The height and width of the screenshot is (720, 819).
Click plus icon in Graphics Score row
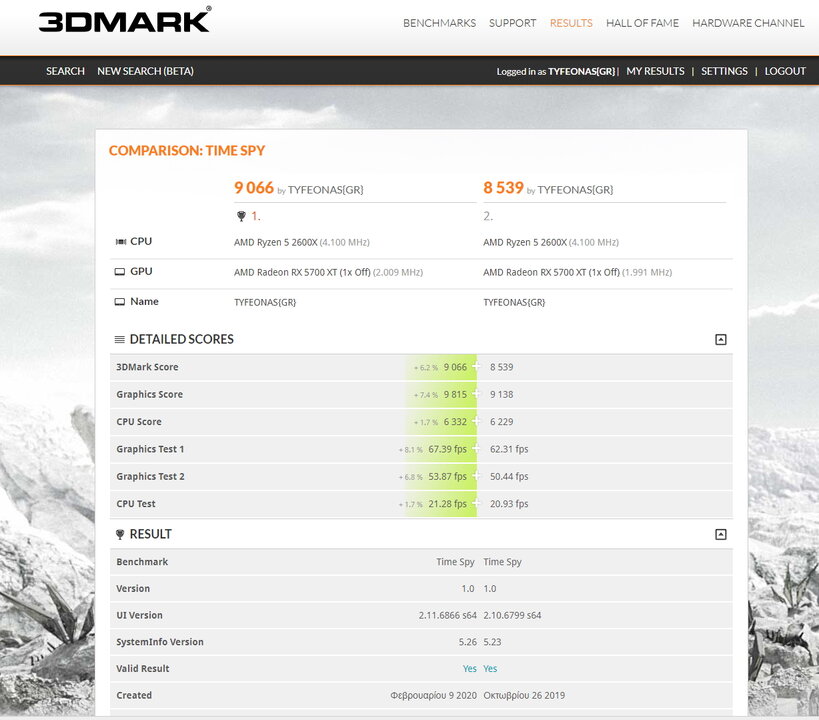(476, 393)
